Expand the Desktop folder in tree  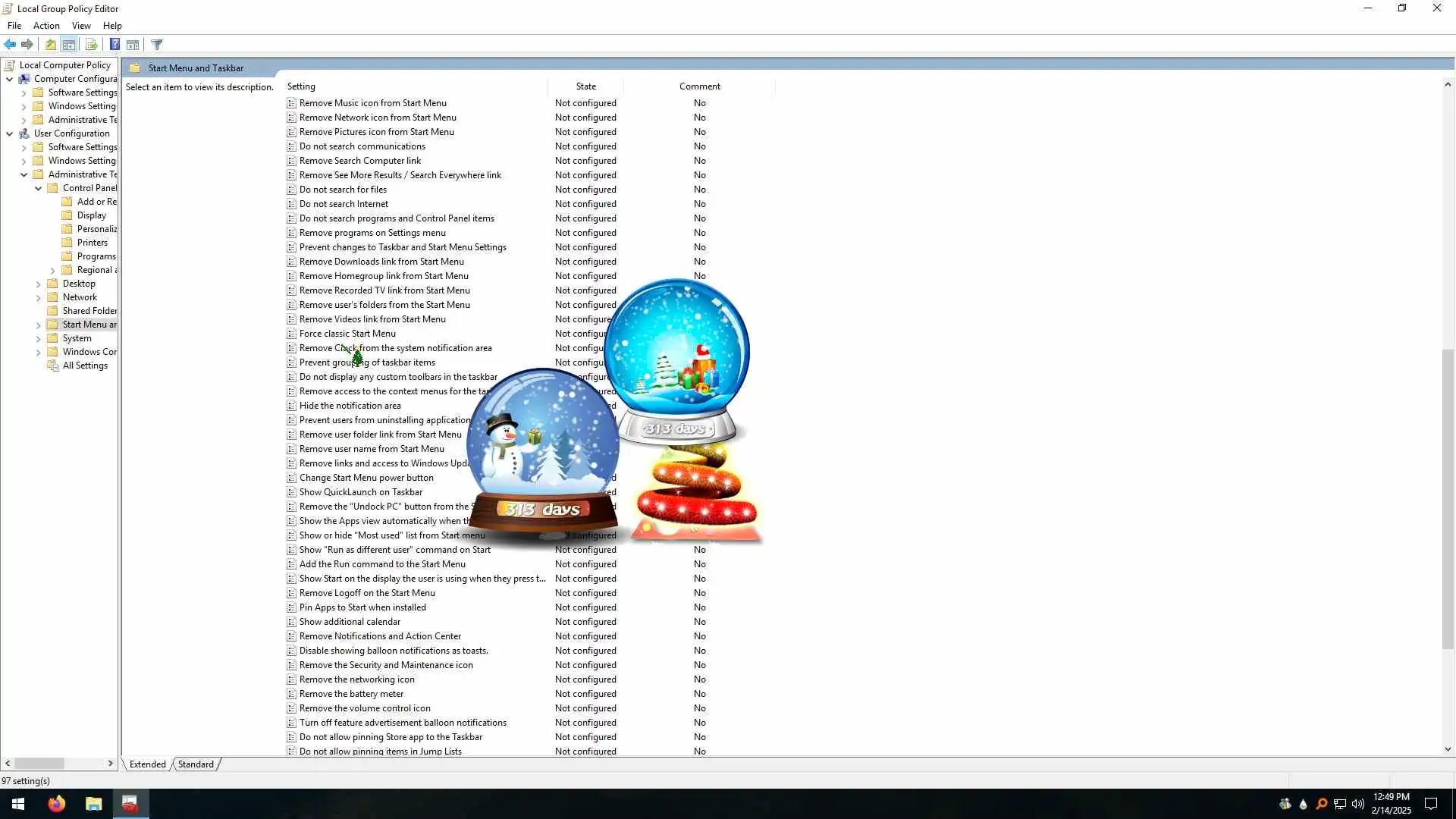(x=38, y=284)
